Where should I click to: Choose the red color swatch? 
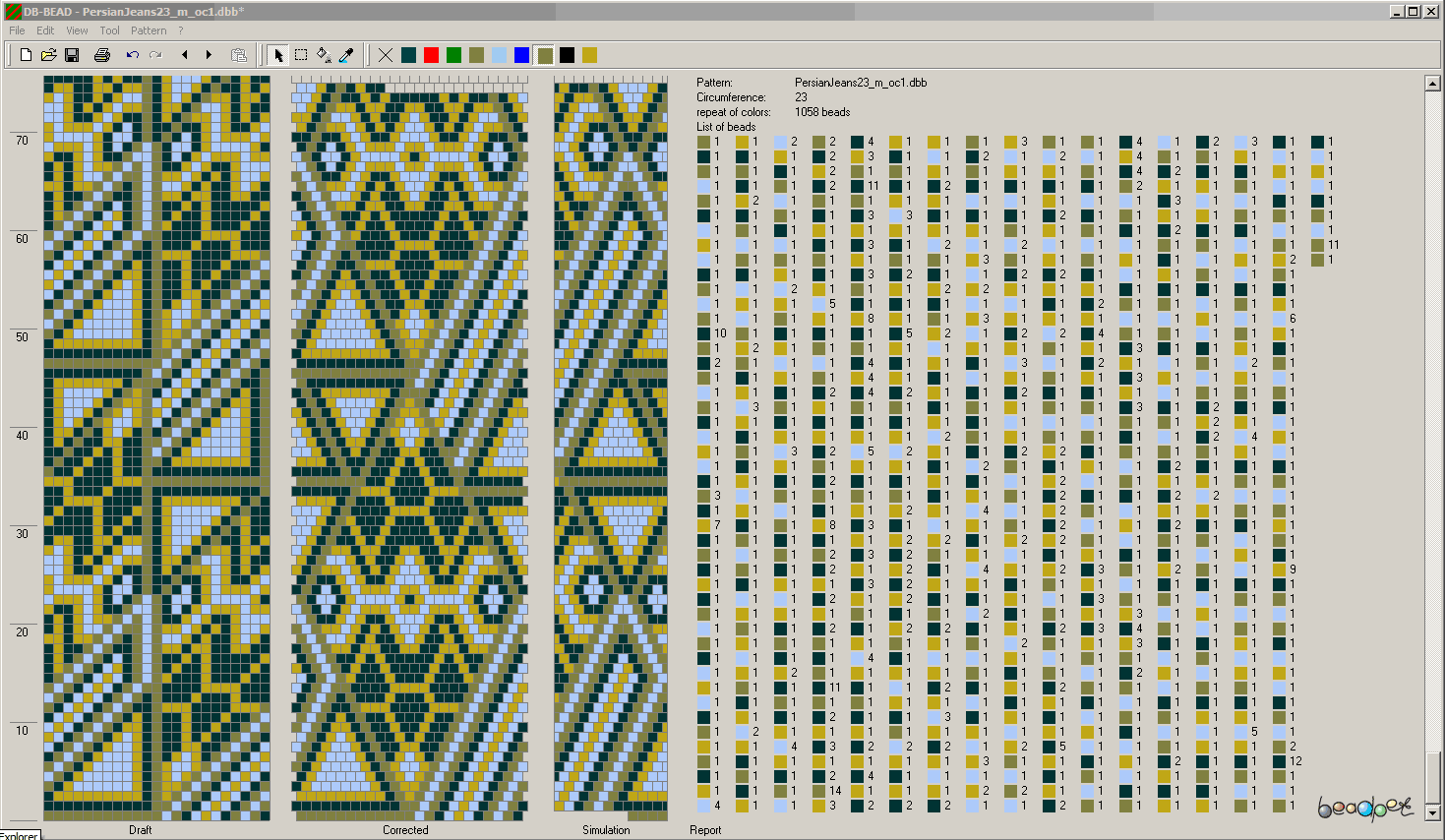click(431, 55)
